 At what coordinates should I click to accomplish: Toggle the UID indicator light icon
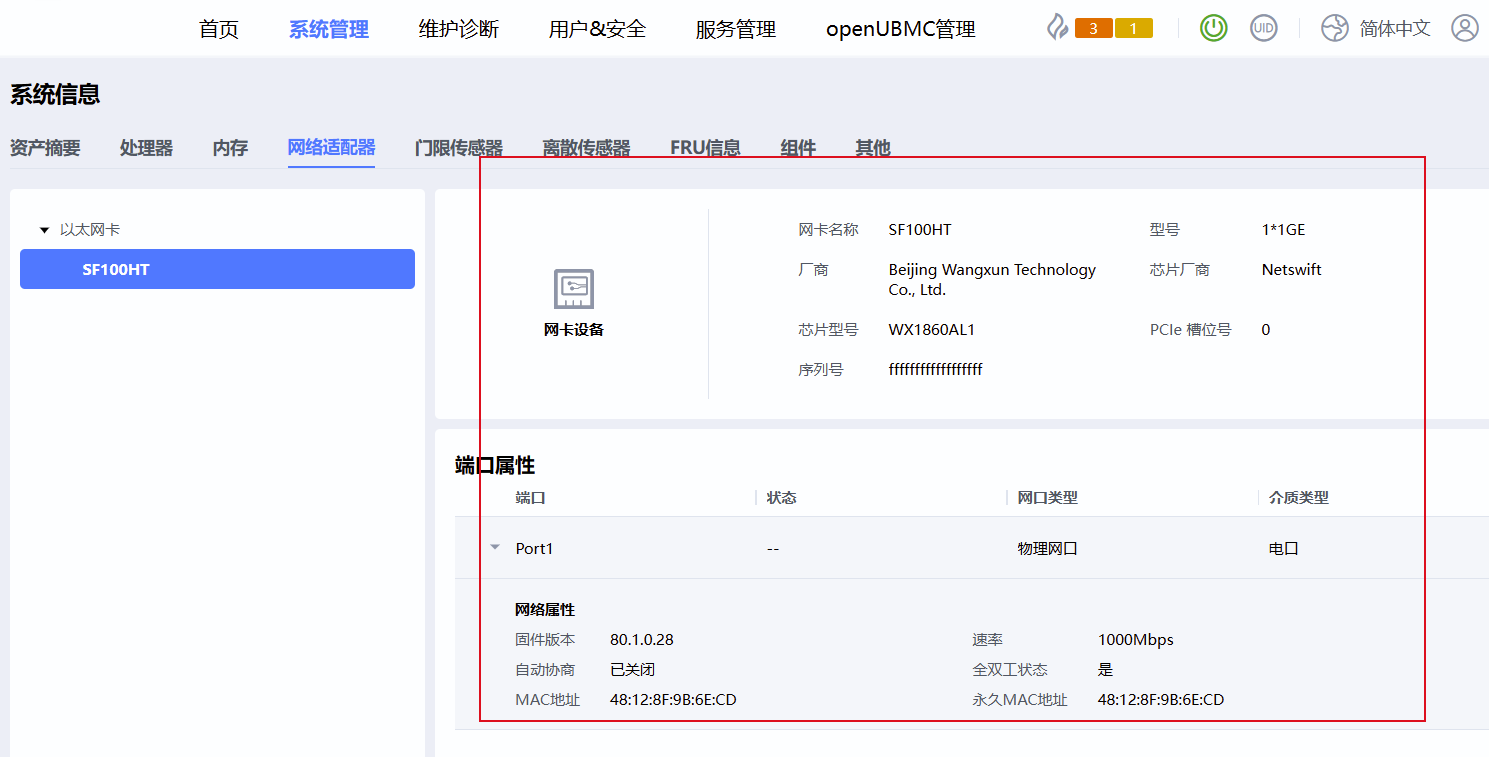coord(1264,28)
